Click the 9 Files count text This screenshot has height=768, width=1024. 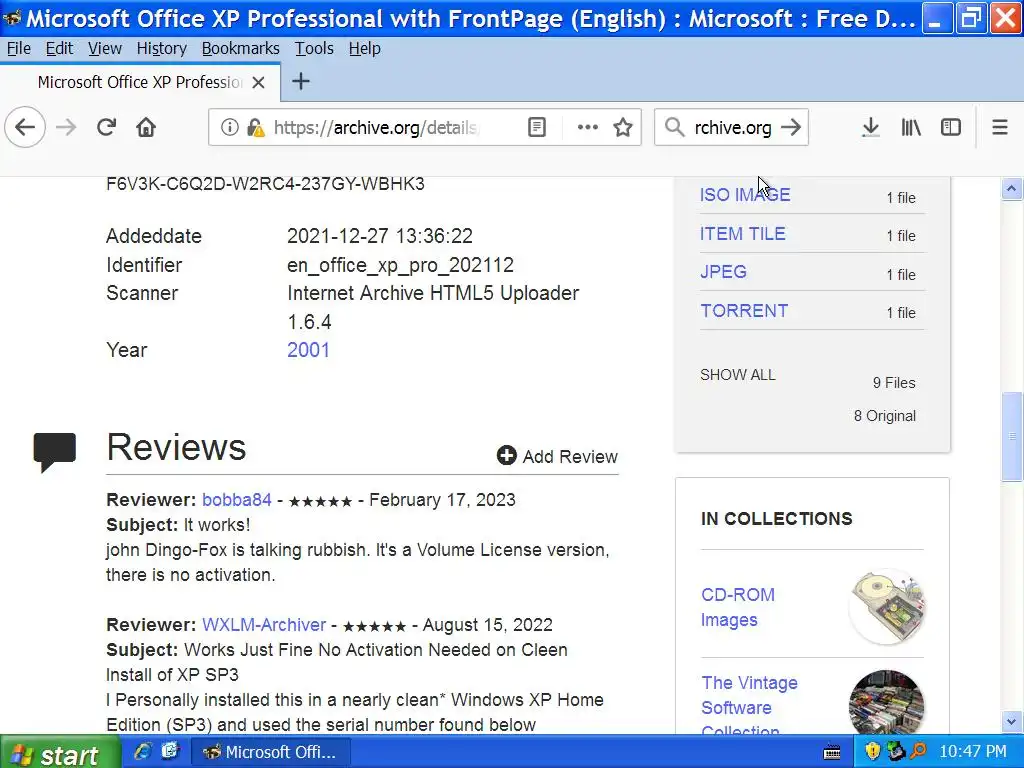(894, 383)
